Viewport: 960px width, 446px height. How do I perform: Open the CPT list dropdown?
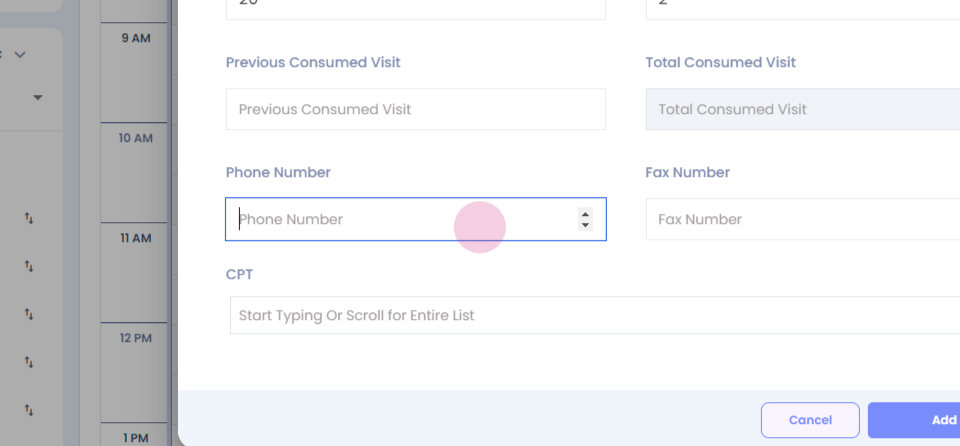pyautogui.click(x=595, y=315)
